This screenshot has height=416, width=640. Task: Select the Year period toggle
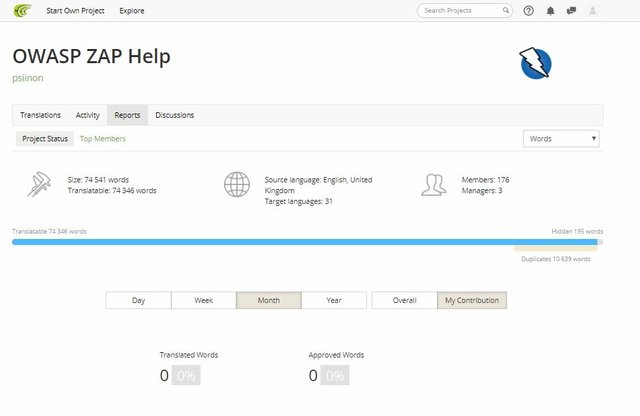click(334, 300)
